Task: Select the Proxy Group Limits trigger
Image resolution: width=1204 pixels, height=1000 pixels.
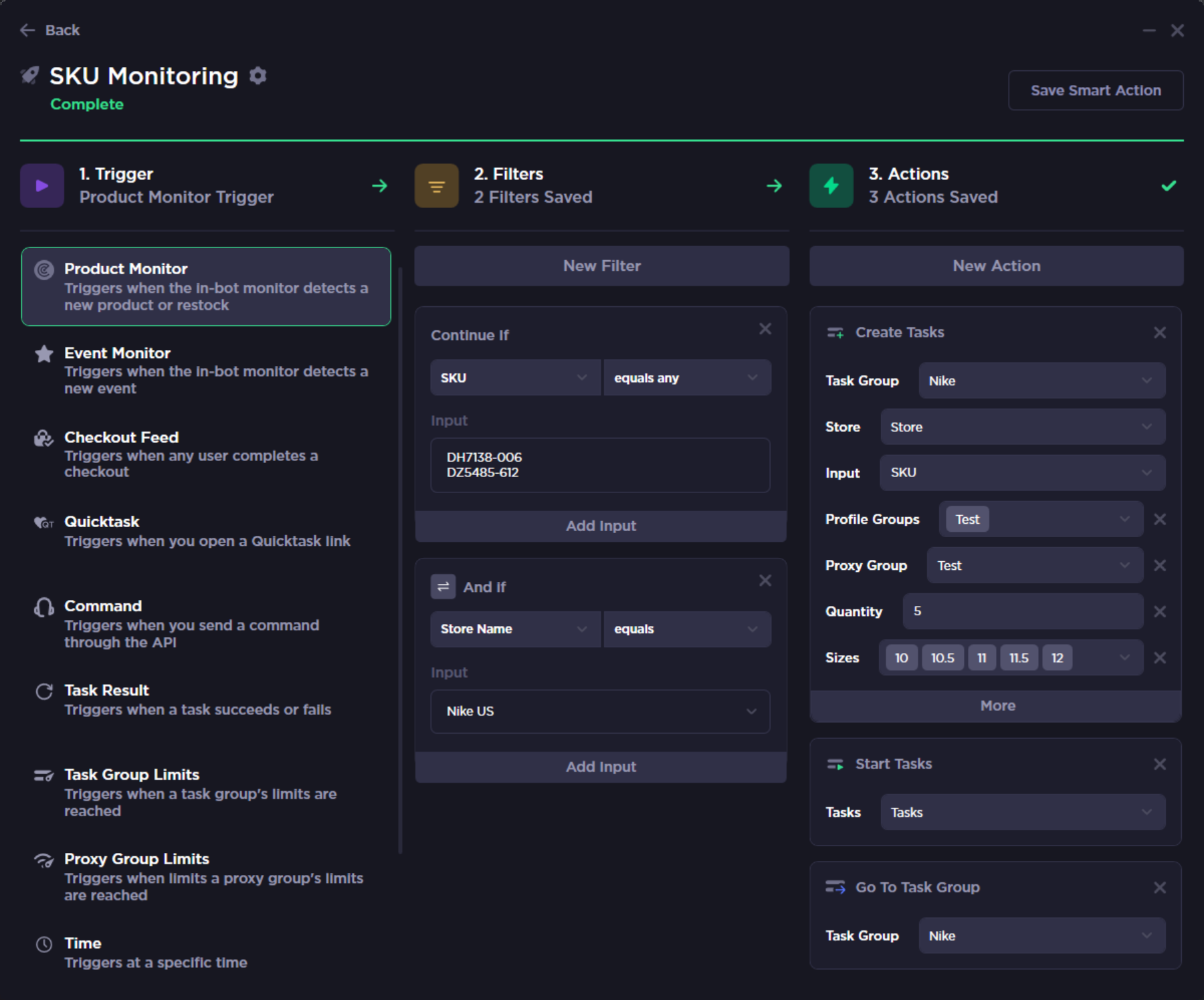Action: [x=206, y=876]
